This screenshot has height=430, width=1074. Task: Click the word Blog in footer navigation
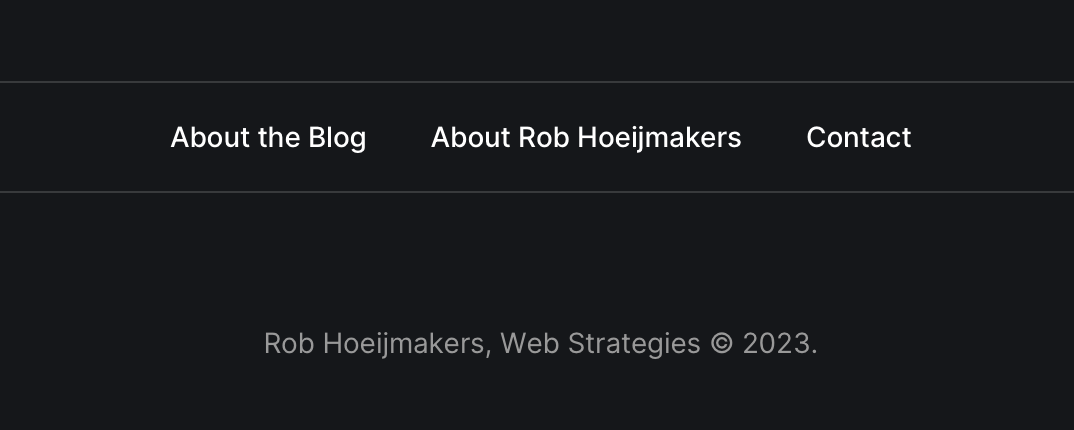[337, 137]
